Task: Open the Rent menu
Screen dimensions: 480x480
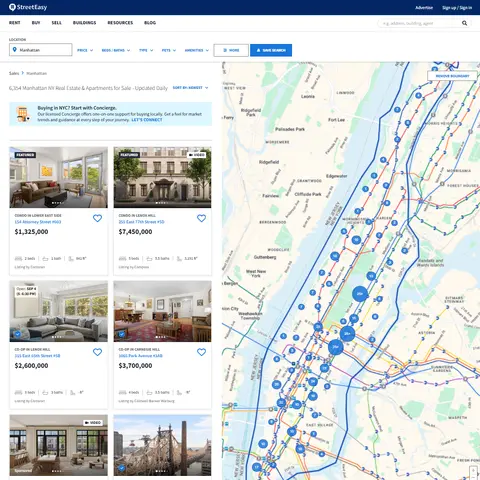Action: point(15,23)
